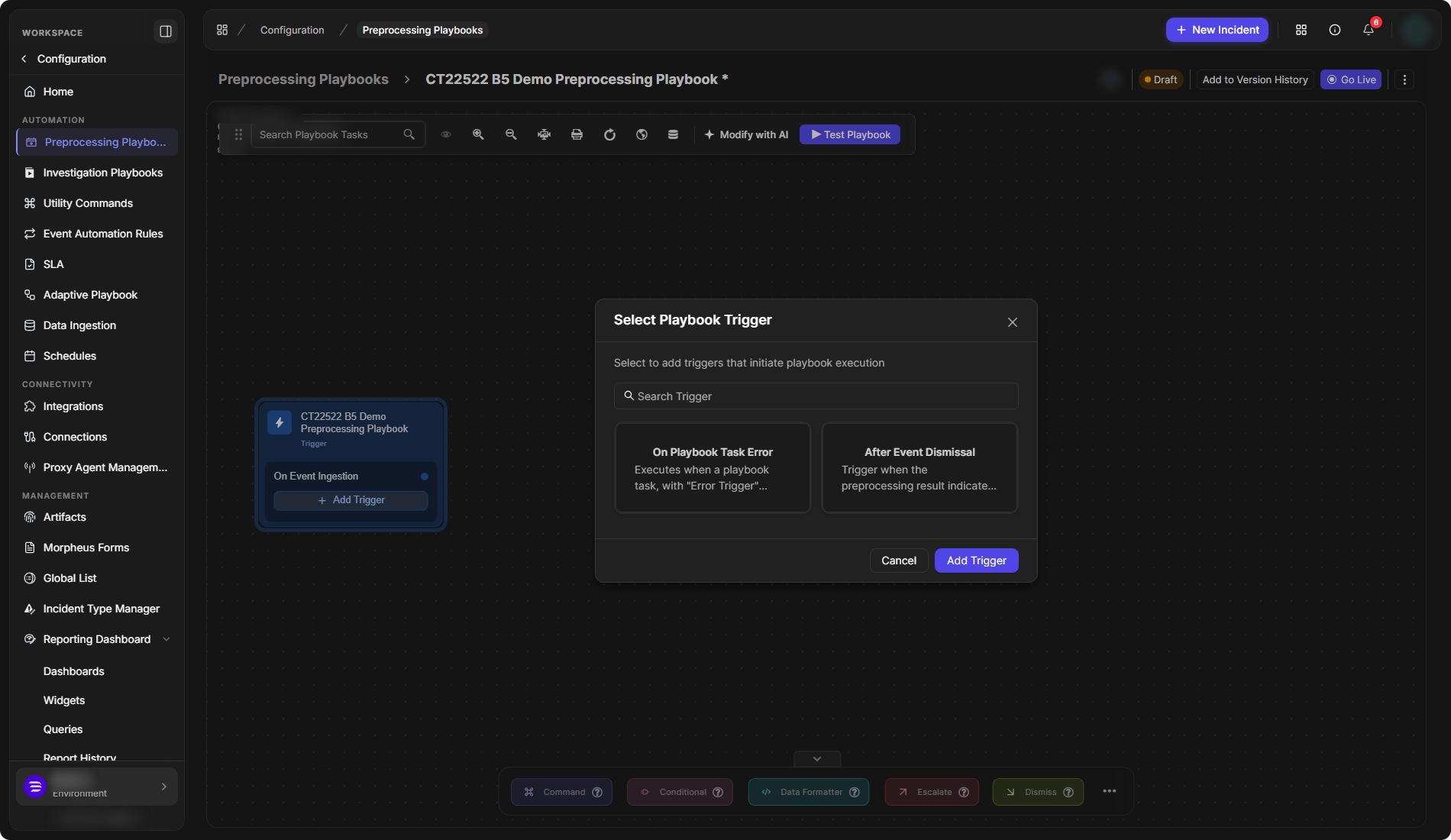Confirm with Add Trigger in dialog
1451x840 pixels.
(x=976, y=561)
